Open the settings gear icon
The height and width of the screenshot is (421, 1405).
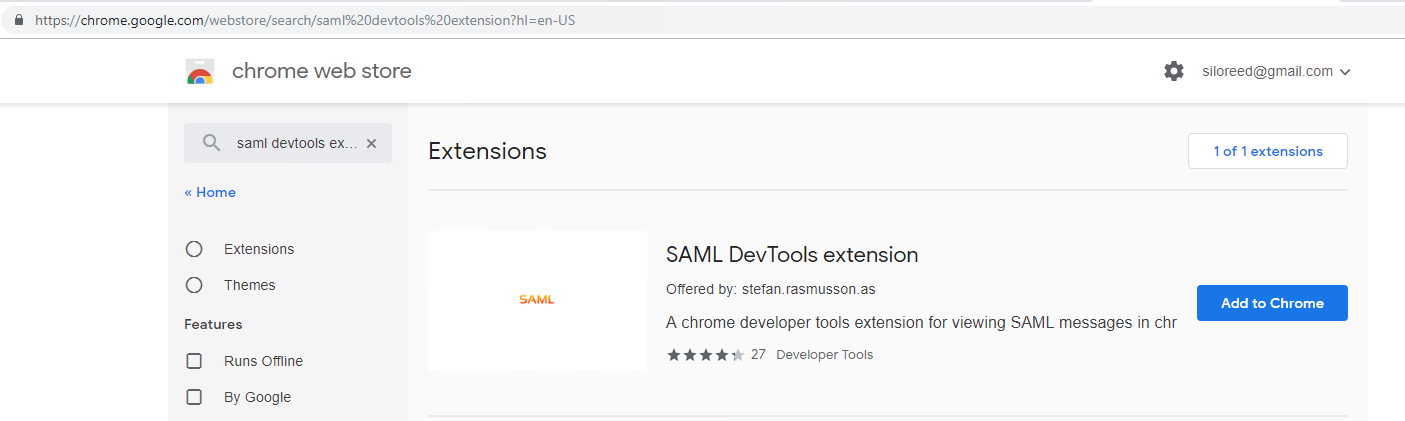(x=1174, y=71)
